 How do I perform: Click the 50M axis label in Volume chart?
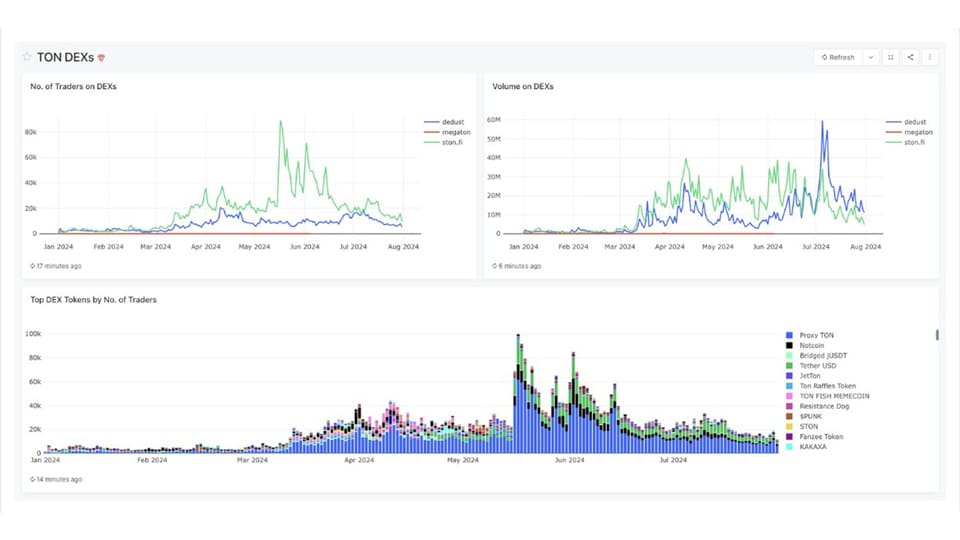(x=493, y=139)
